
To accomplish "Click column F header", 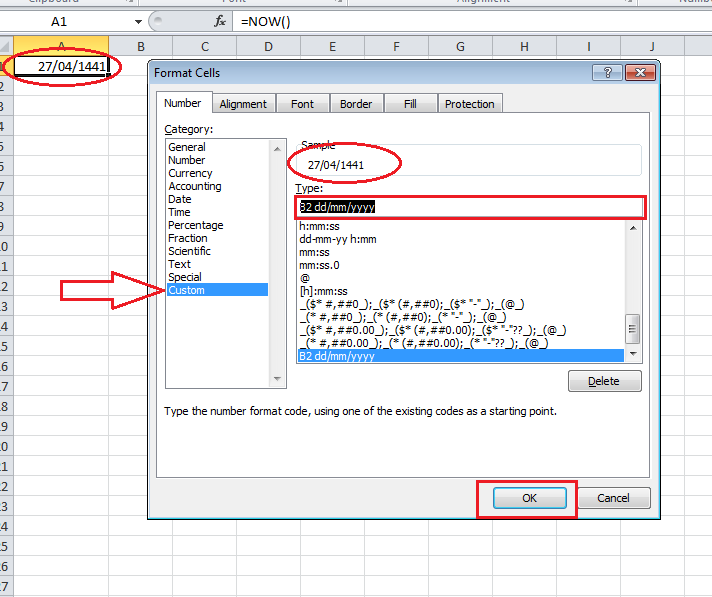I will pyautogui.click(x=396, y=46).
